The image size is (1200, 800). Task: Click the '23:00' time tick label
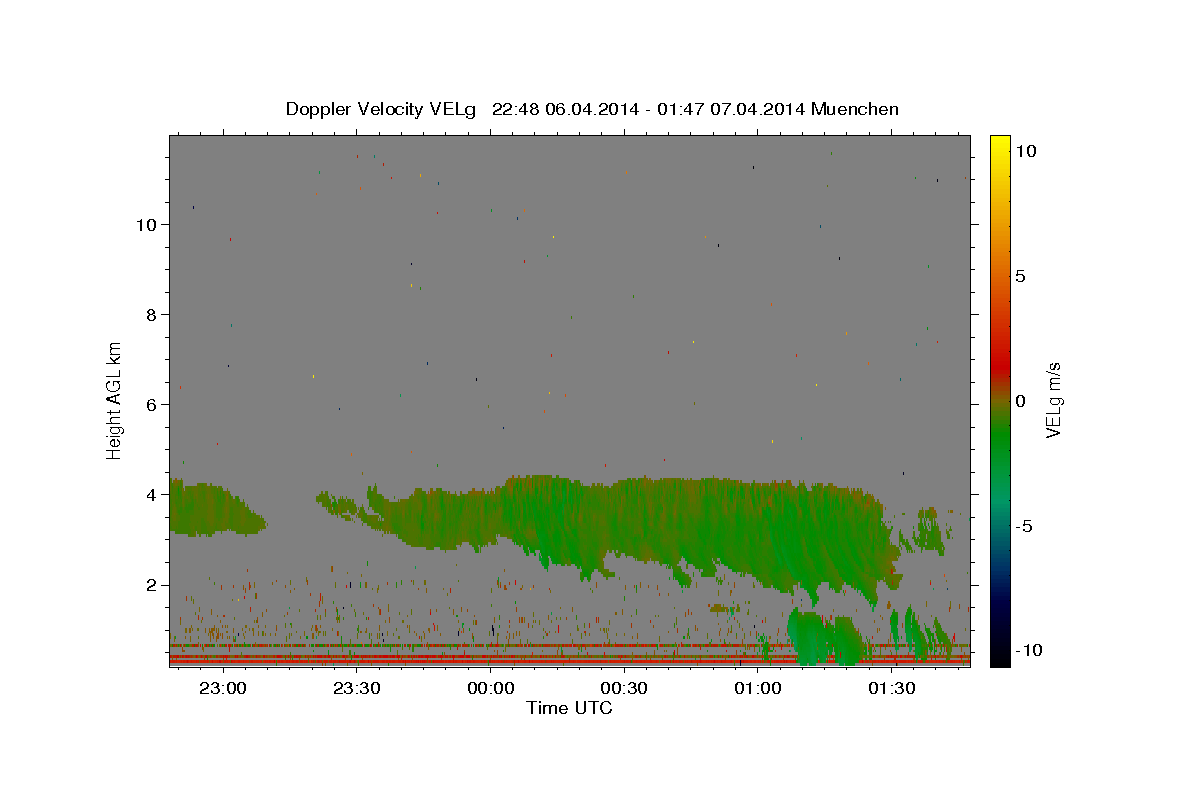pyautogui.click(x=222, y=688)
